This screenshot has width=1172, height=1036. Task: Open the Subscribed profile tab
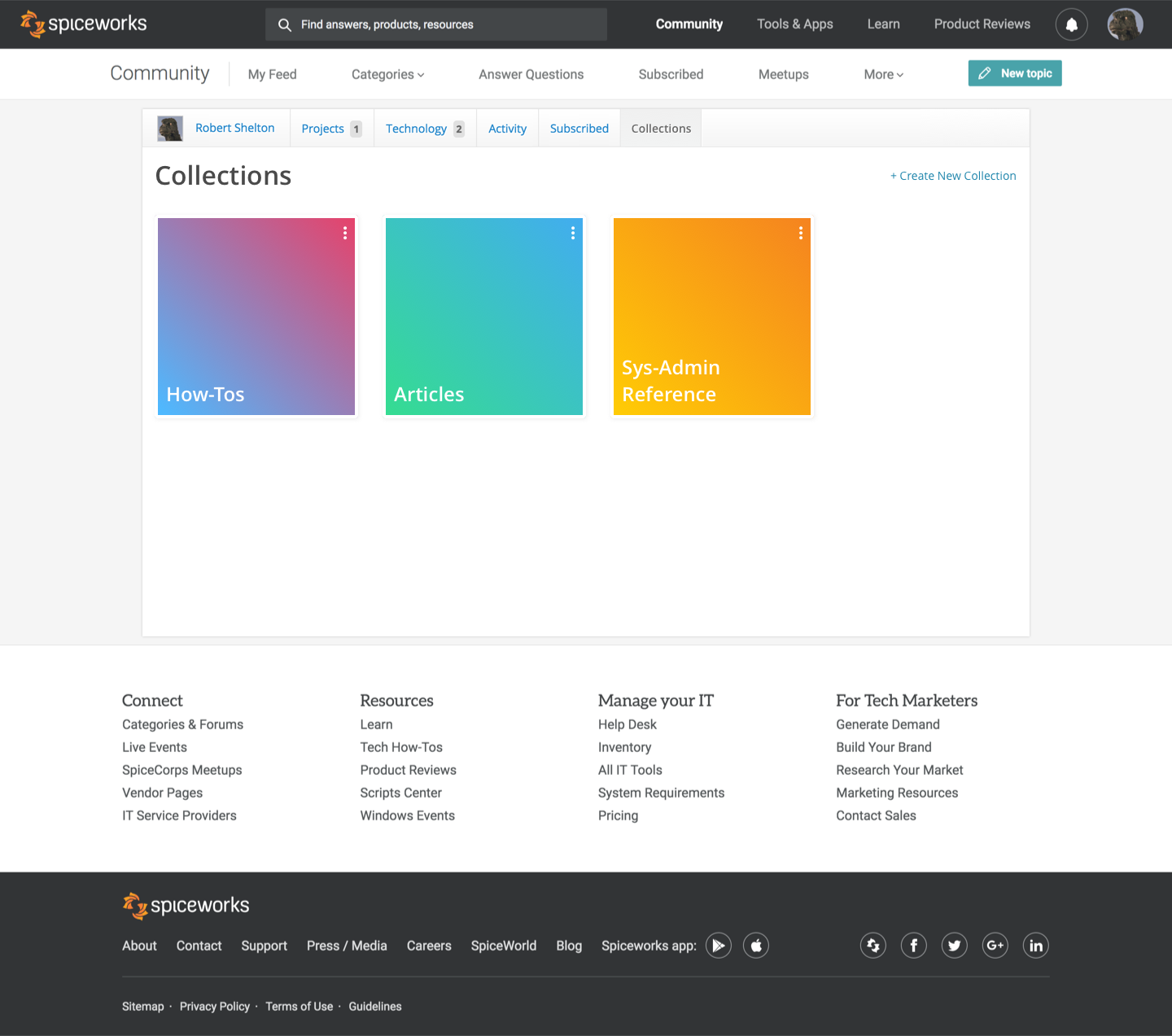point(579,129)
